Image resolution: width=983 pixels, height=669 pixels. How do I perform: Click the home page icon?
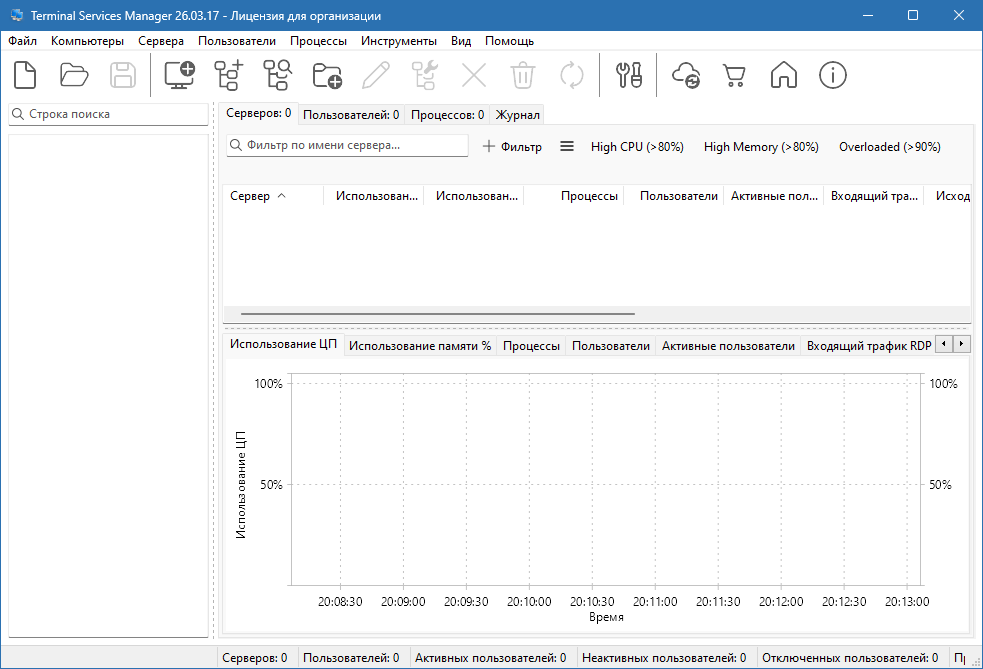pos(784,75)
